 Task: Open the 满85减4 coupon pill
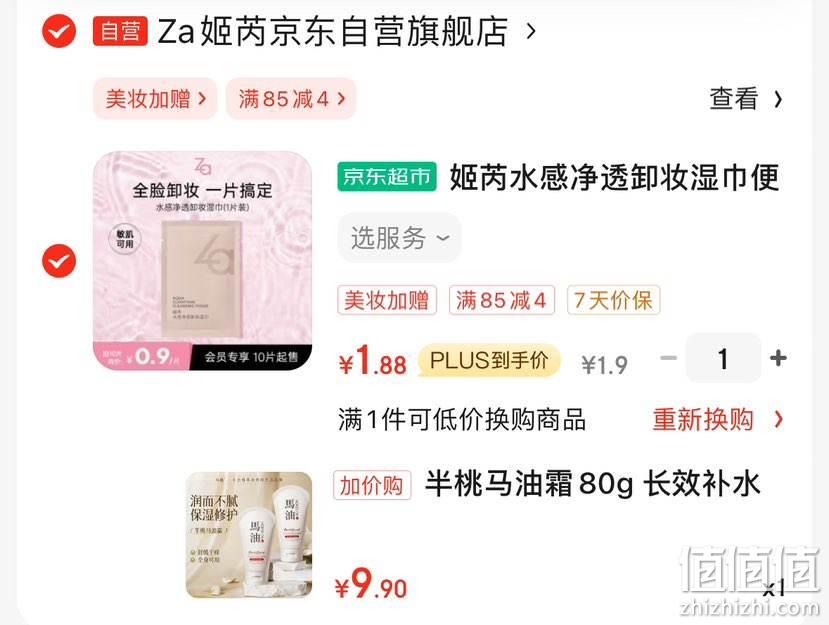tap(291, 98)
